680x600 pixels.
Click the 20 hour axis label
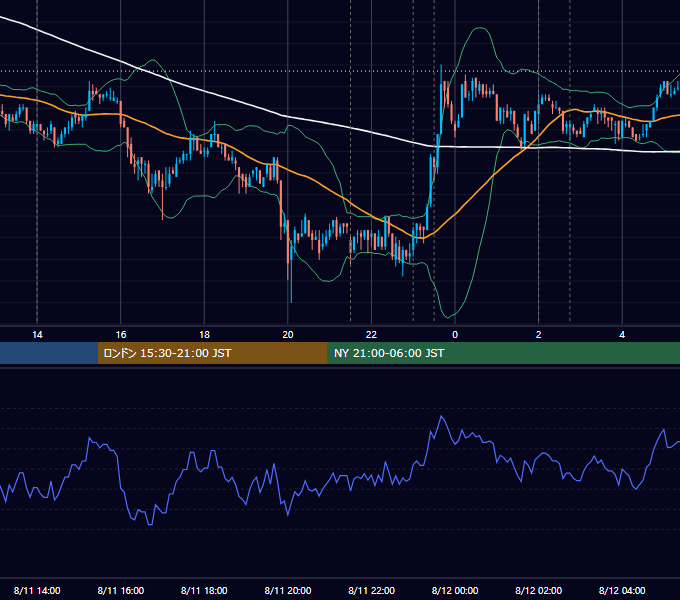point(288,335)
